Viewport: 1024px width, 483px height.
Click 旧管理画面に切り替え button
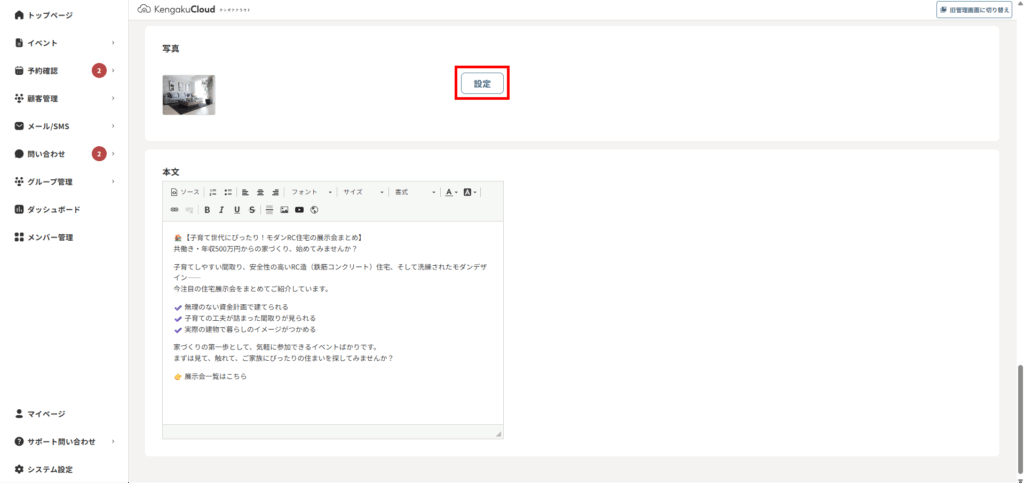[975, 9]
